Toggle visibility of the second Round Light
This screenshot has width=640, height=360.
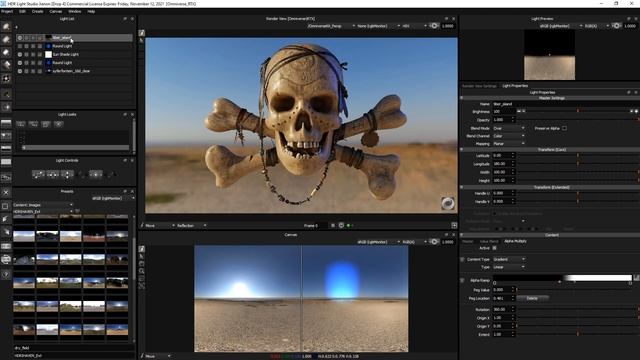pos(20,63)
